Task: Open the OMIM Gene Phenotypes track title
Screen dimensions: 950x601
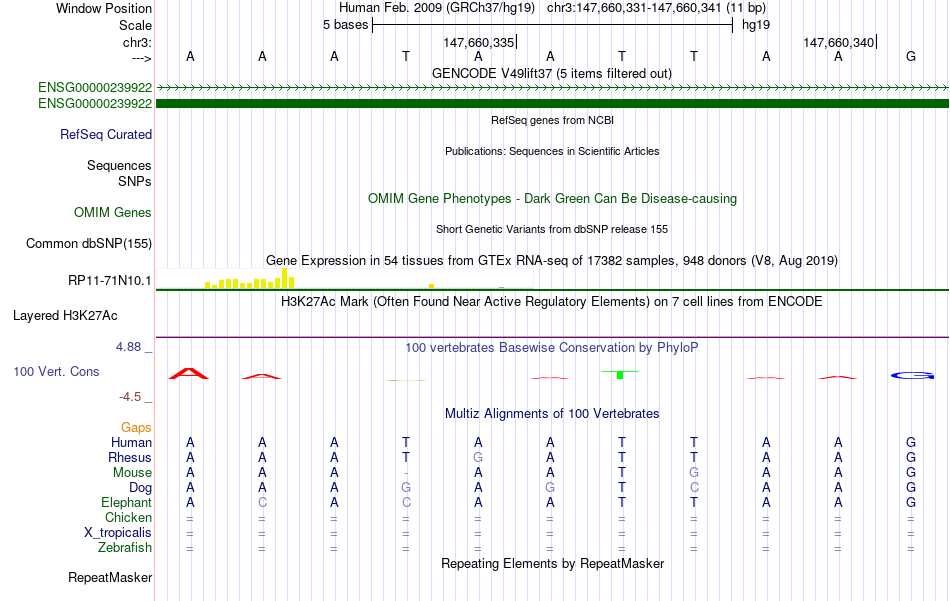Action: 552,199
